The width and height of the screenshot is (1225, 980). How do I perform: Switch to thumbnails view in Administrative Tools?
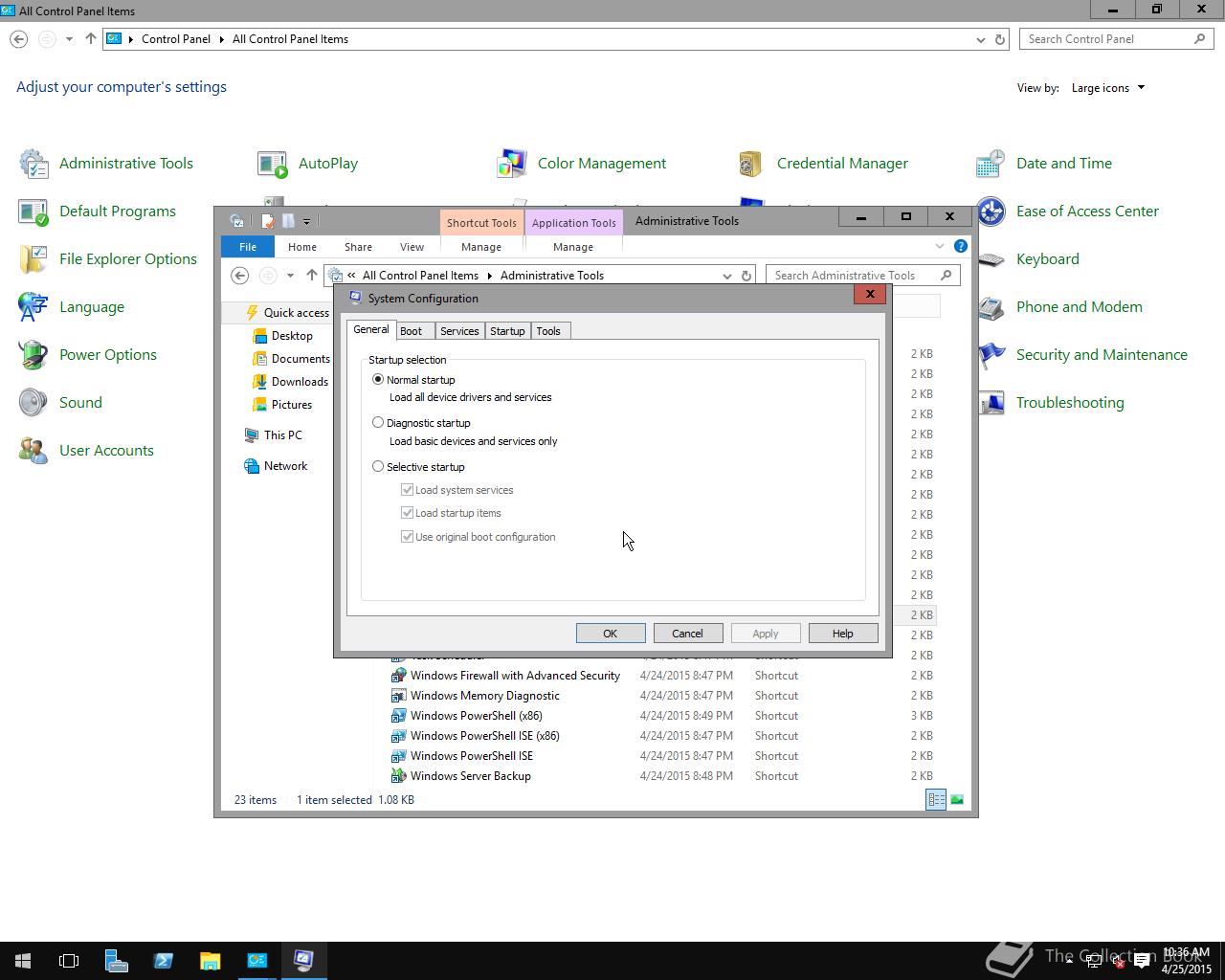tap(956, 800)
